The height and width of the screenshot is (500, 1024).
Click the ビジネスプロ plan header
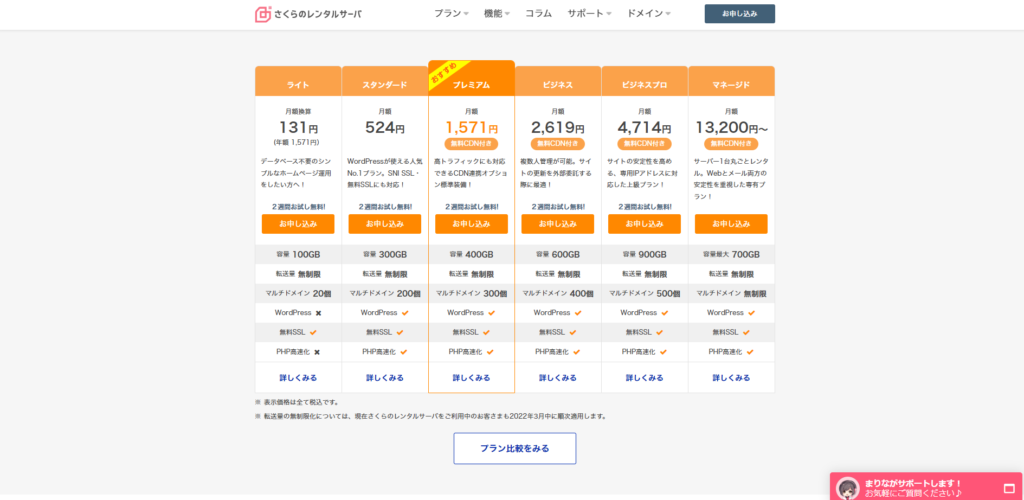click(x=645, y=81)
